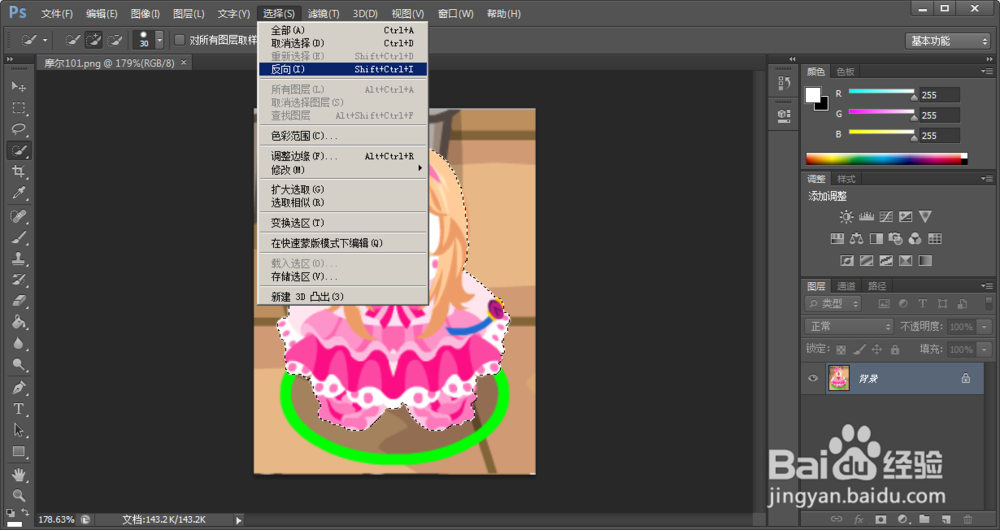
Task: Toggle lock all padlock icon
Action: coord(895,350)
